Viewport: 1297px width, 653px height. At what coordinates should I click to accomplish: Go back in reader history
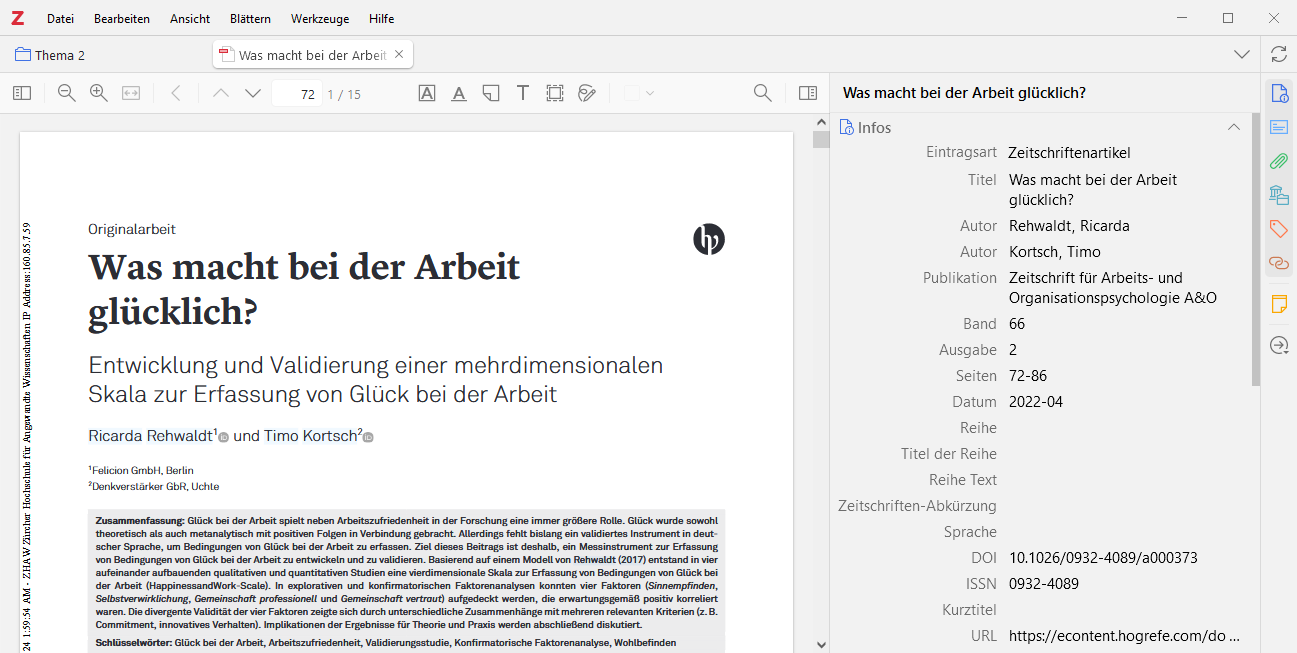pos(176,93)
